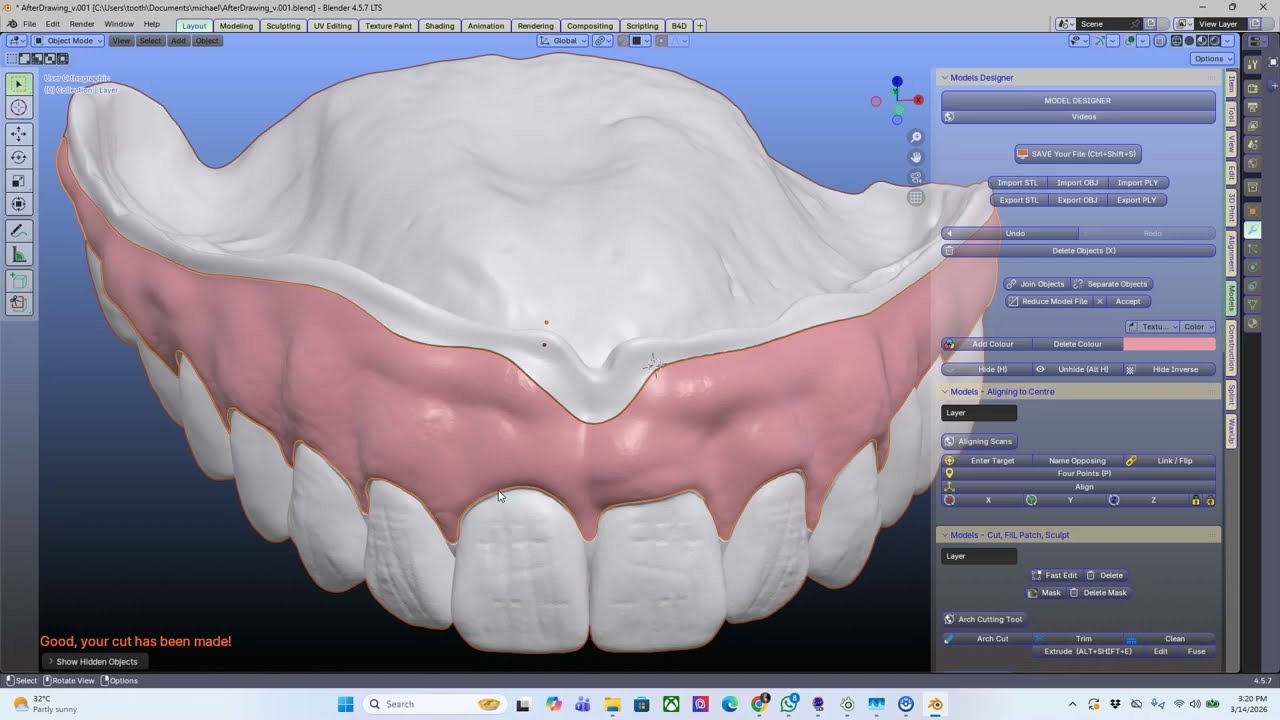Activate the Transform tool

(x=19, y=205)
